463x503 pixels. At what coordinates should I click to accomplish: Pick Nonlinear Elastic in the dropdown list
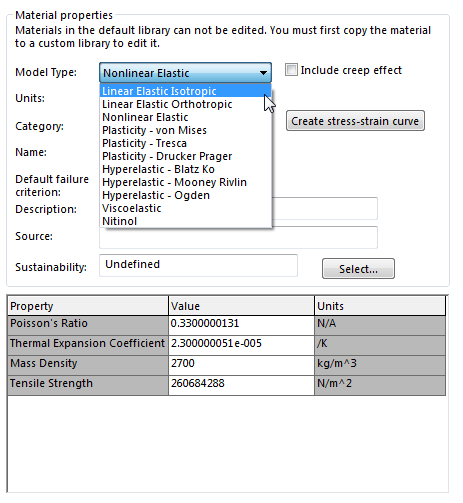185,117
